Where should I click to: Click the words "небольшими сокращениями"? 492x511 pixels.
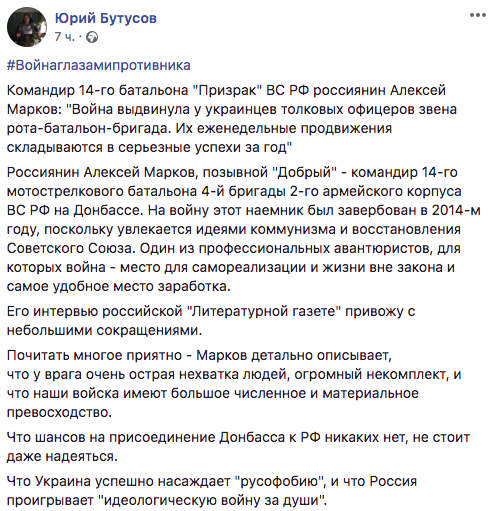coord(104,331)
